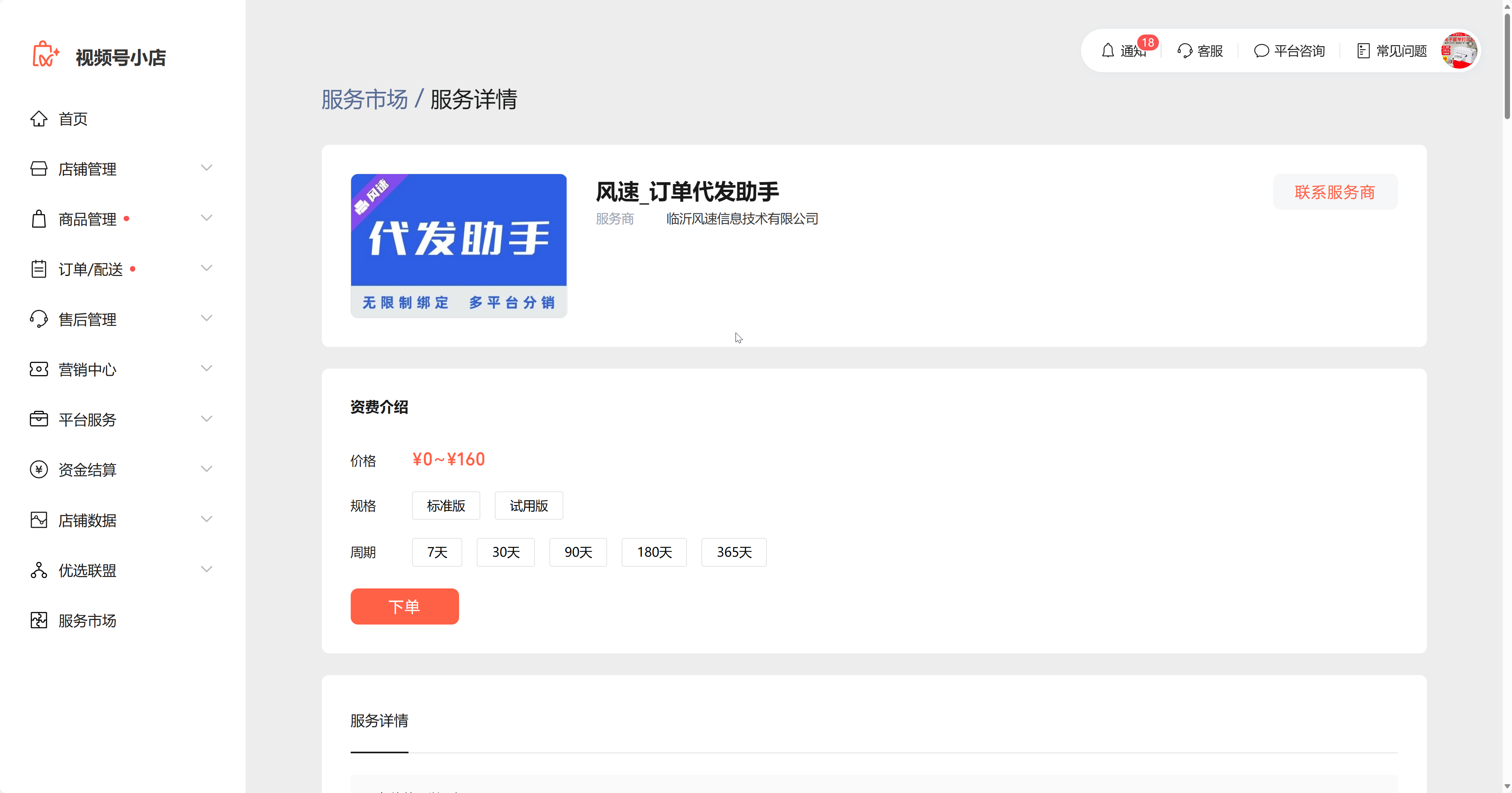
Task: Select the 标准版 specification option
Action: [445, 505]
